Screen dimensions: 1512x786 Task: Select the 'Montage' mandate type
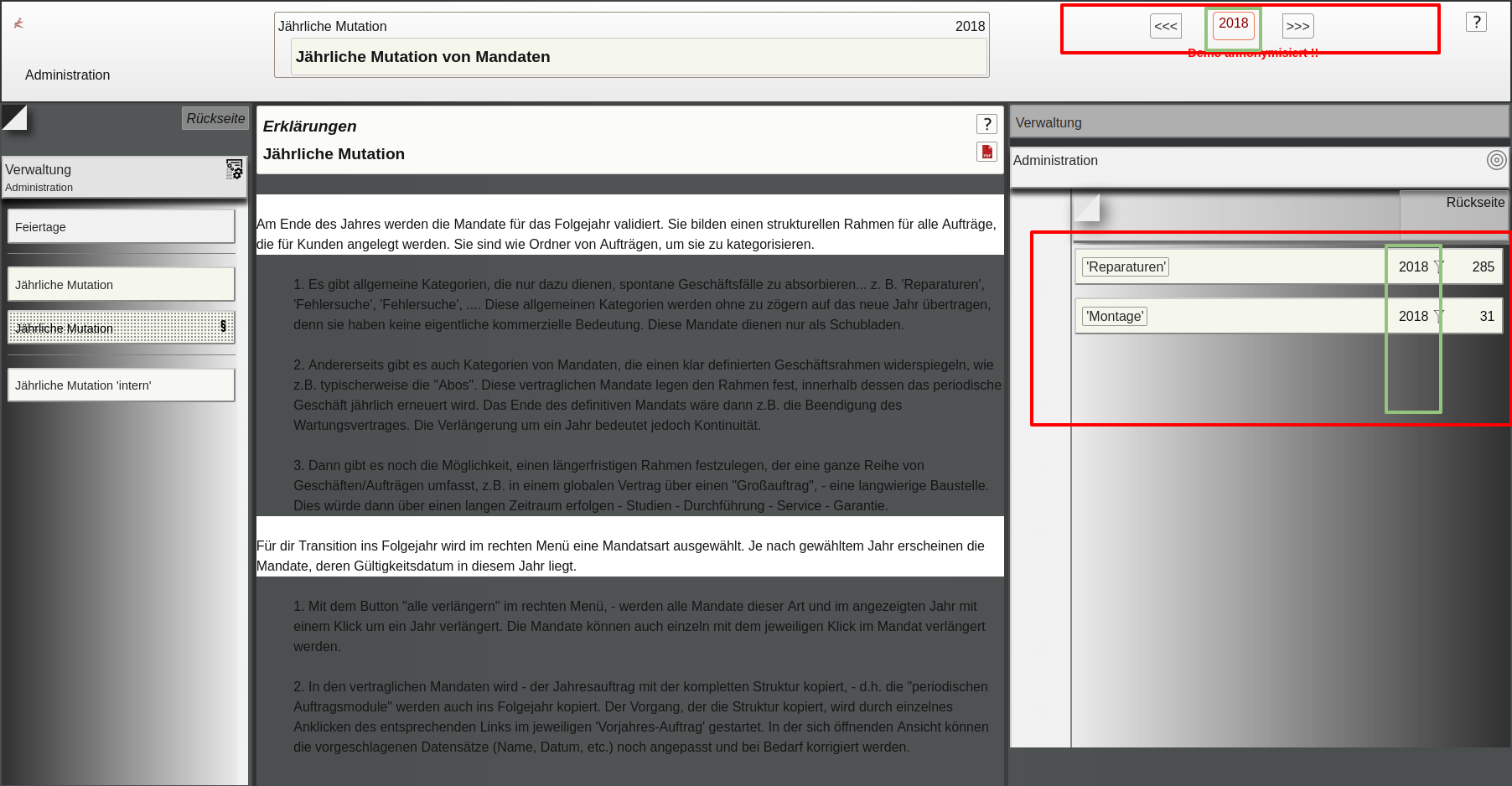[1115, 316]
